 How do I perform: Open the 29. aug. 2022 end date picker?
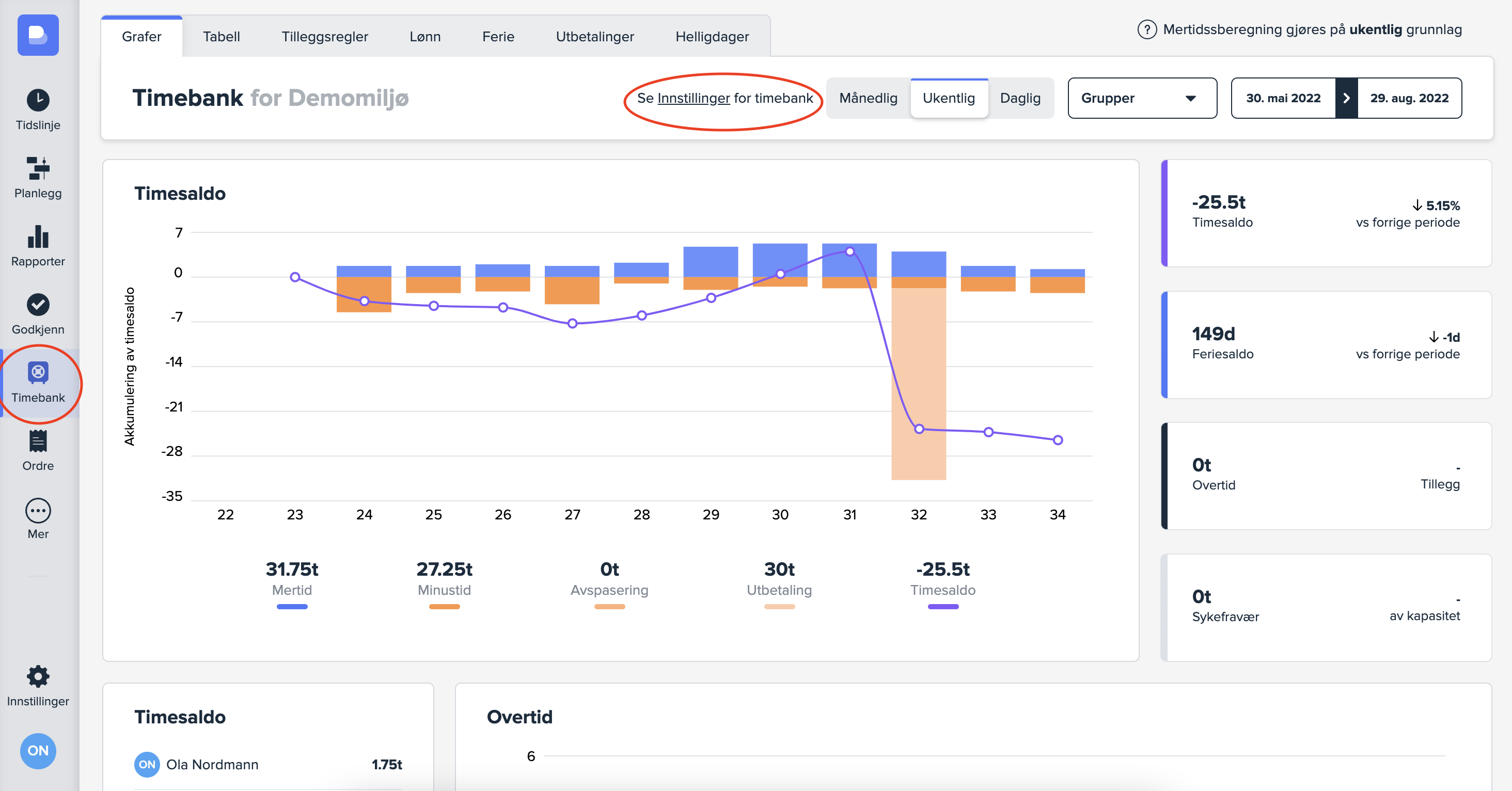[x=1409, y=98]
